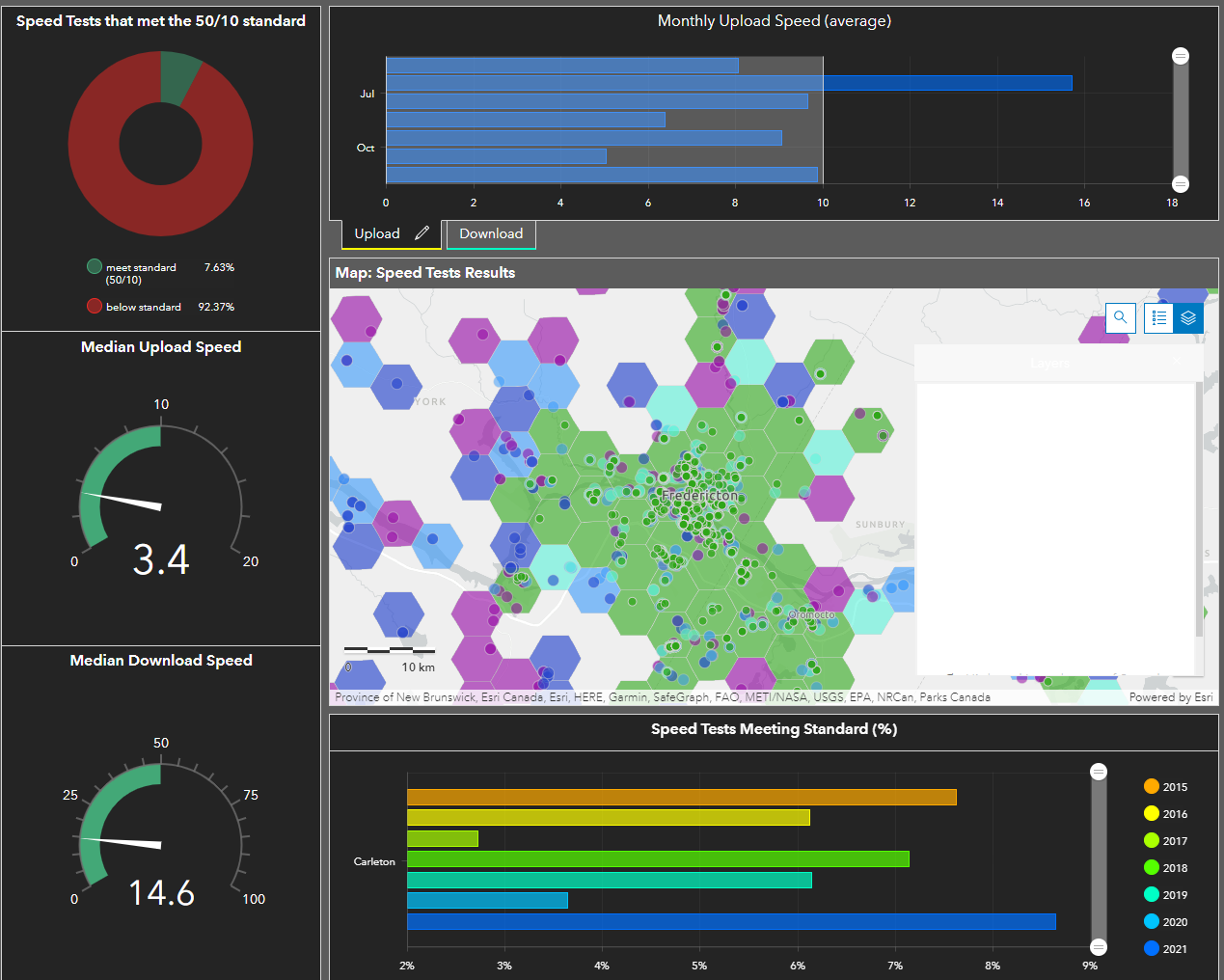Toggle the 2016 yellow legend marker
This screenshot has height=980, width=1224.
tap(1151, 813)
